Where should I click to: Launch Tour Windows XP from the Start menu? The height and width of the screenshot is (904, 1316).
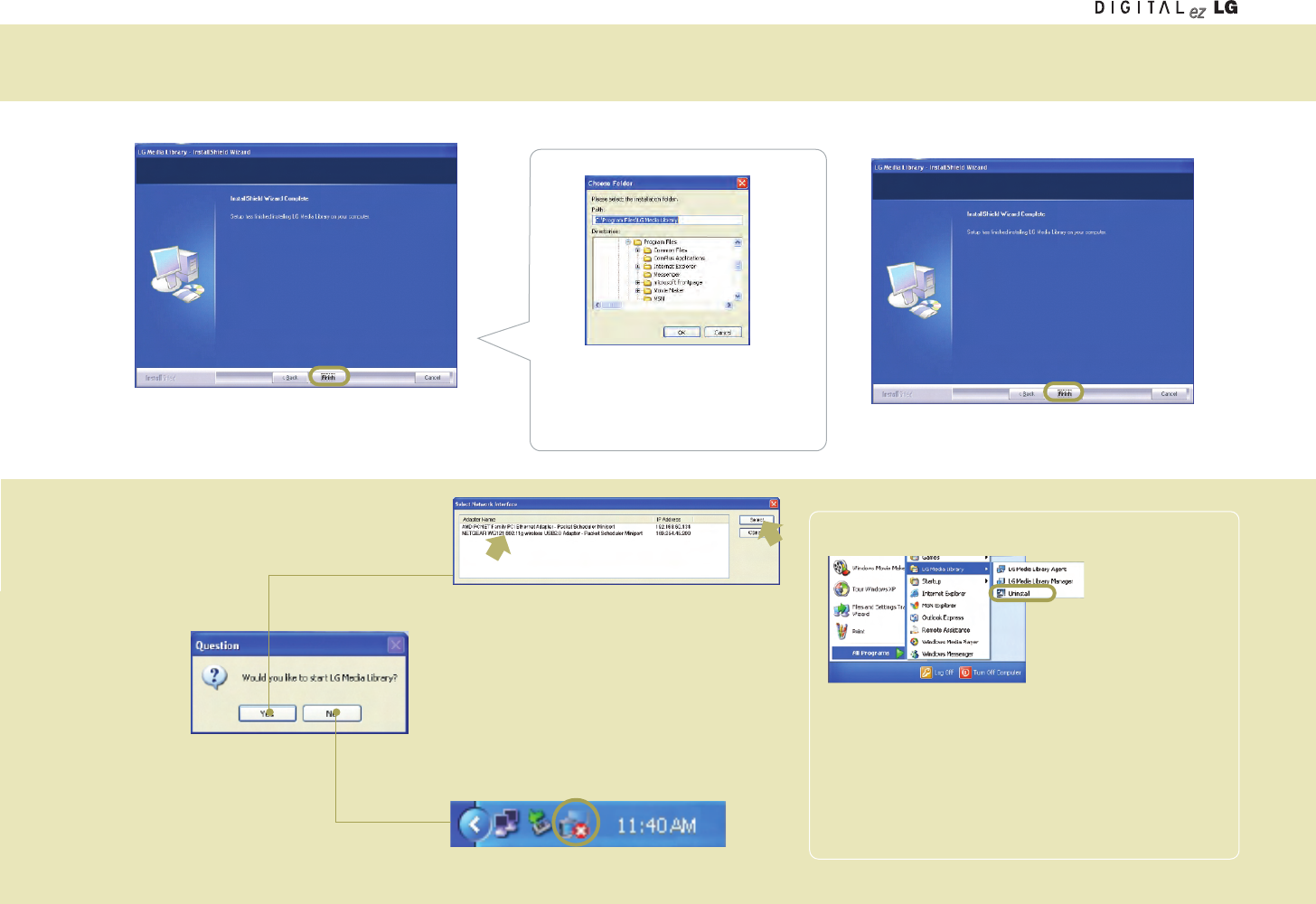(866, 589)
